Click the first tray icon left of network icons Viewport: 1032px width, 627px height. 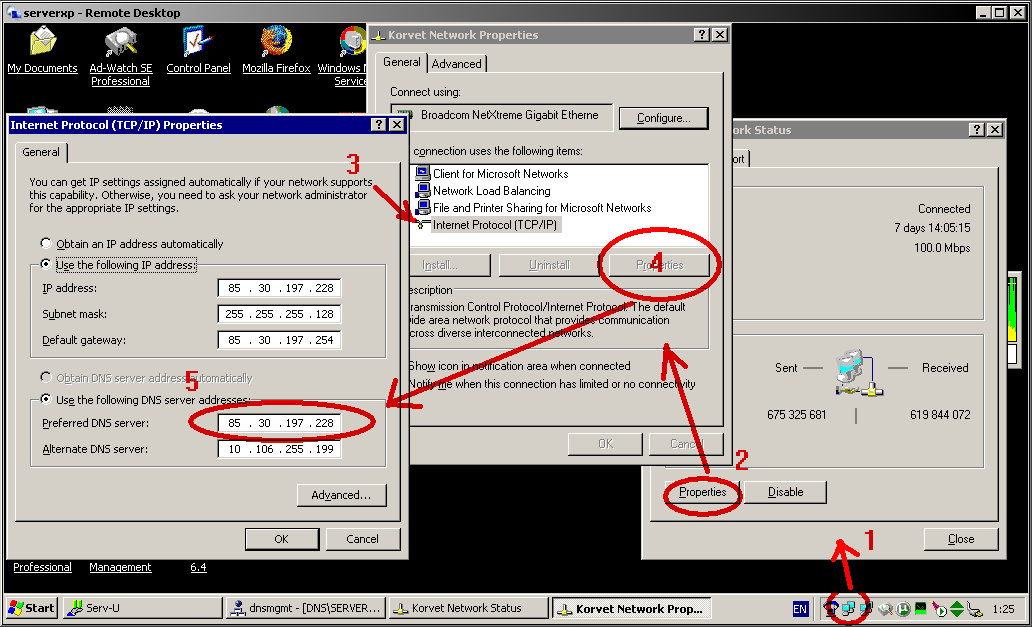832,609
